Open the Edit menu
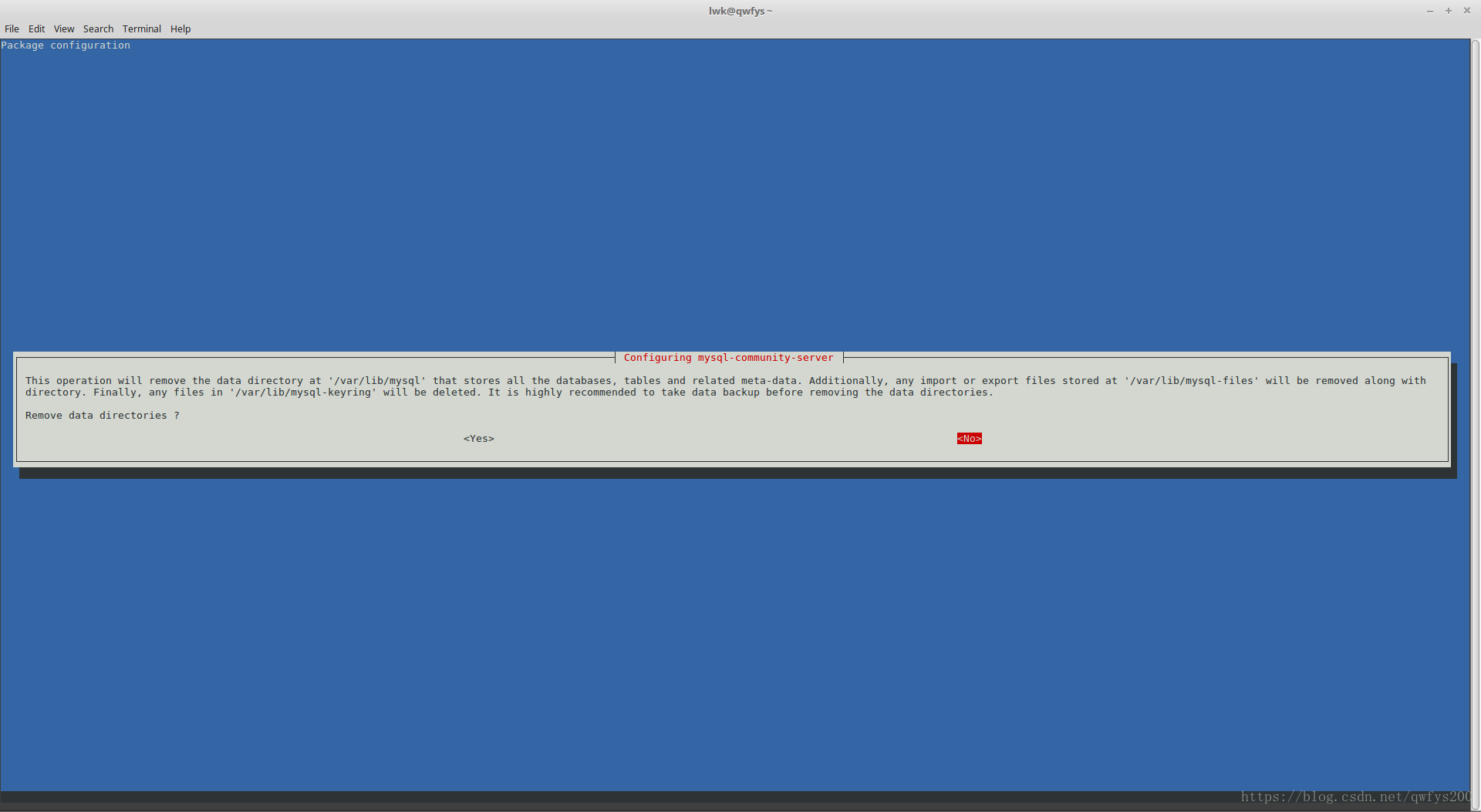This screenshot has width=1481, height=812. 36,29
